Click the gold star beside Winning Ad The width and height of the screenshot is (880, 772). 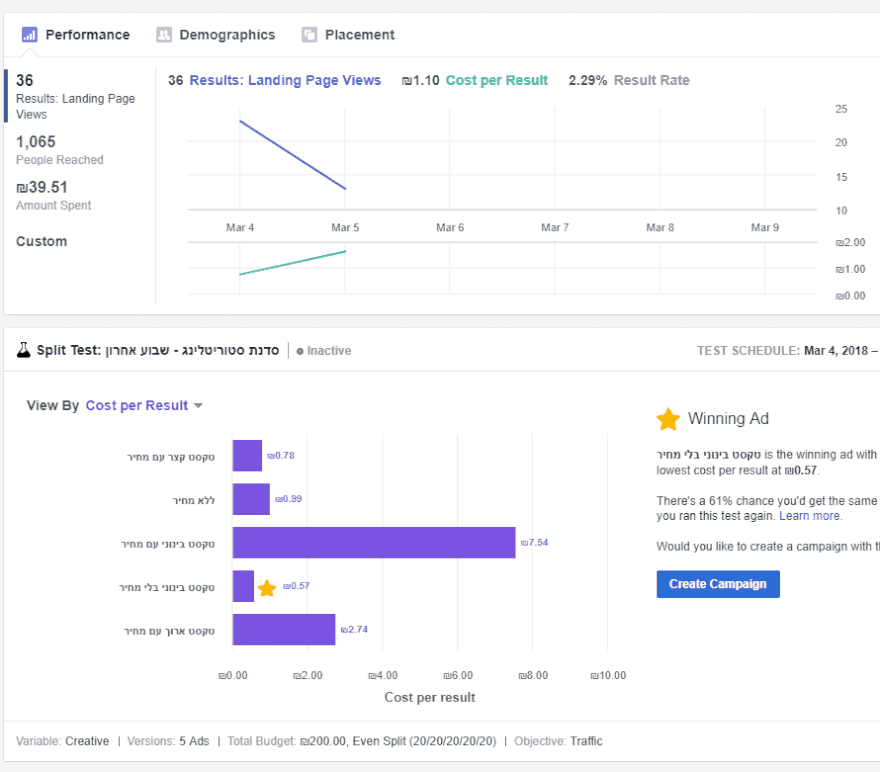click(668, 419)
